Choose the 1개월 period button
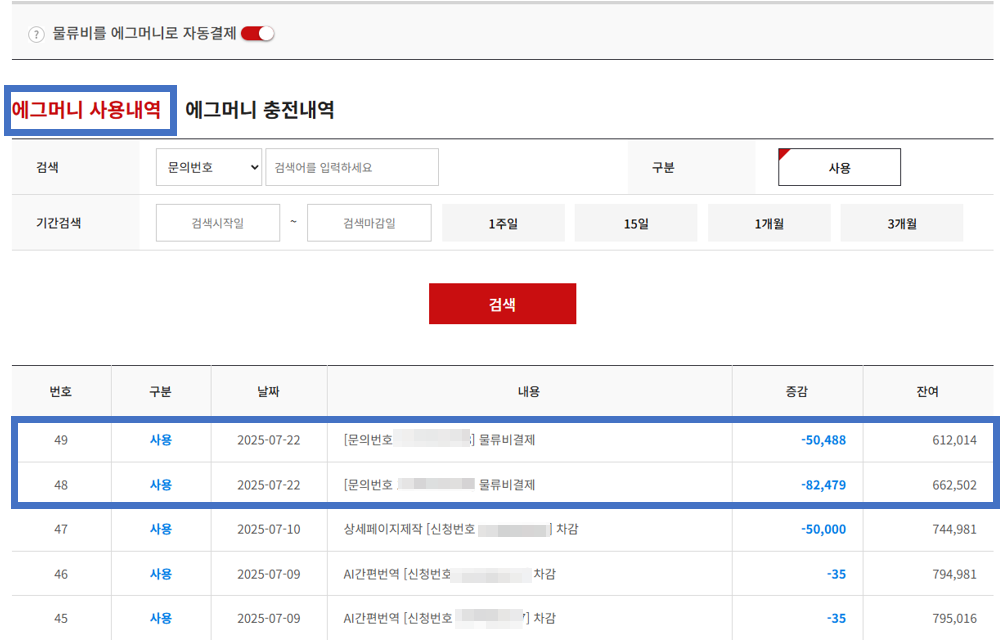 click(x=769, y=223)
